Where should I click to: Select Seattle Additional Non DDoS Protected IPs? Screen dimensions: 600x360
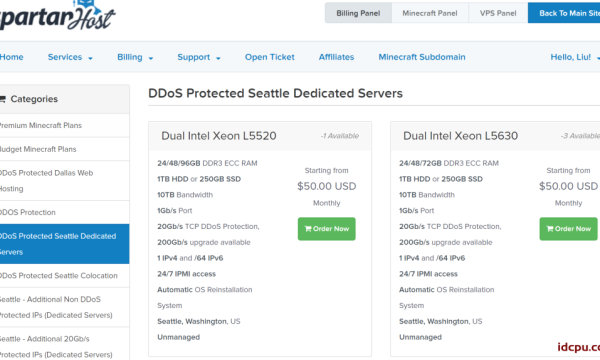pos(64,307)
